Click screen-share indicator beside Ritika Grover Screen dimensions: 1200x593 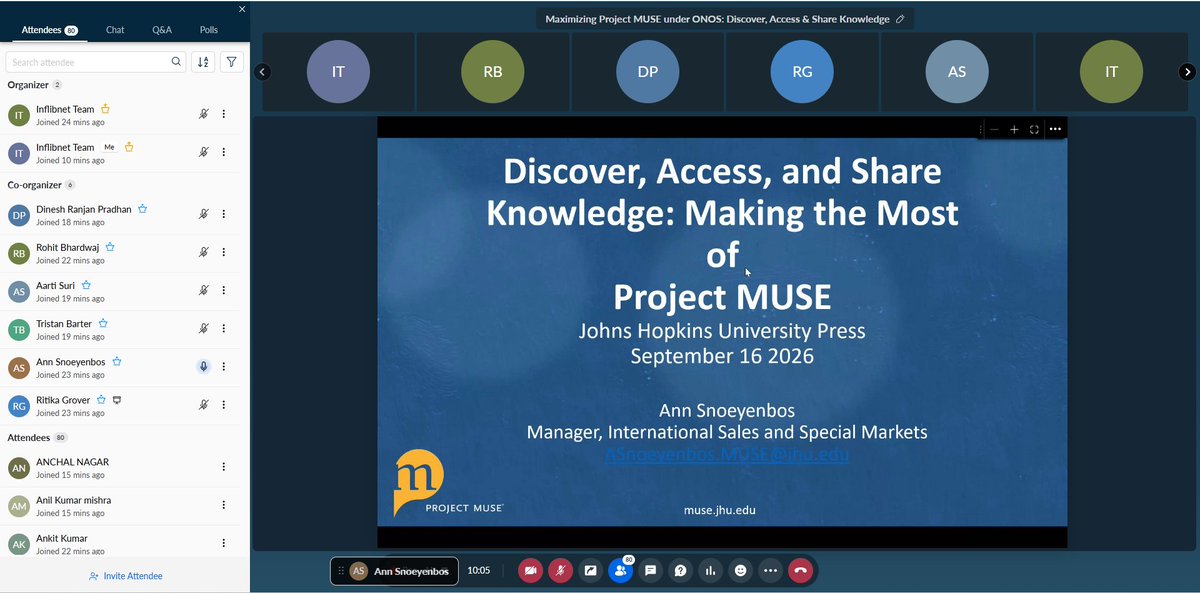tap(117, 400)
